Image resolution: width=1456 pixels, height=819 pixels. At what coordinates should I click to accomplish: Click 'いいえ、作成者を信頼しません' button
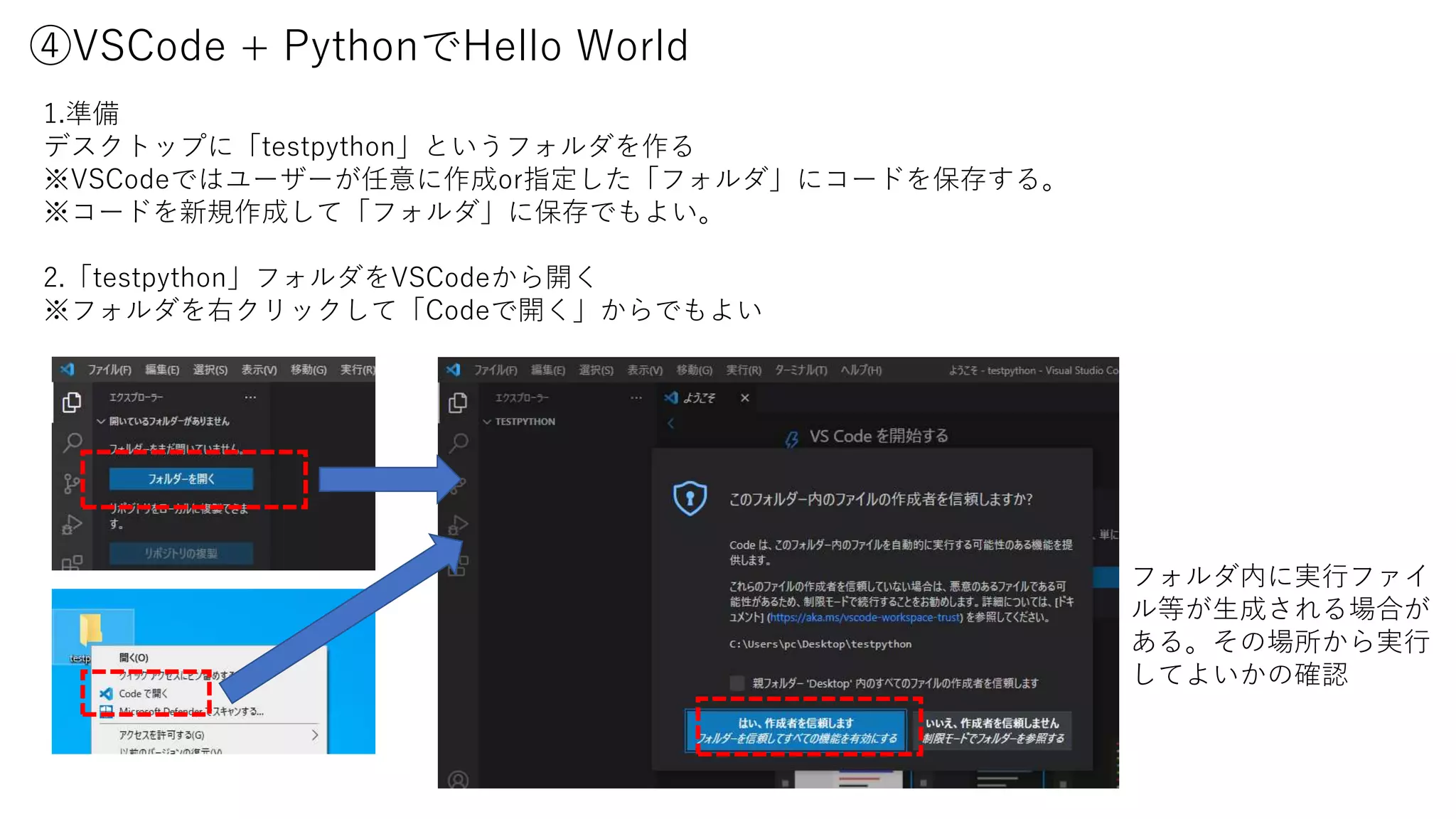click(993, 730)
